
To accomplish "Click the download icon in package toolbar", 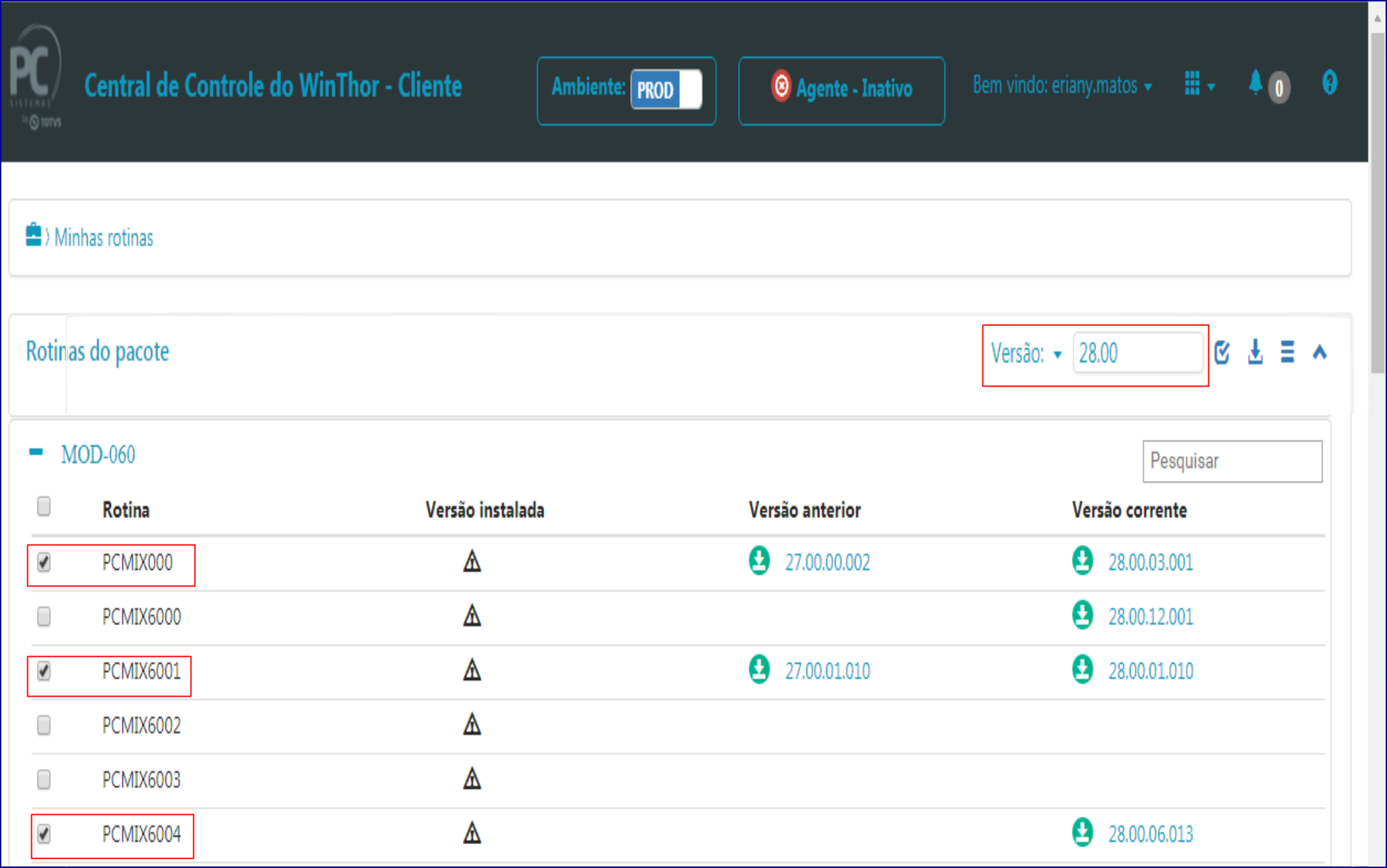I will click(1255, 352).
